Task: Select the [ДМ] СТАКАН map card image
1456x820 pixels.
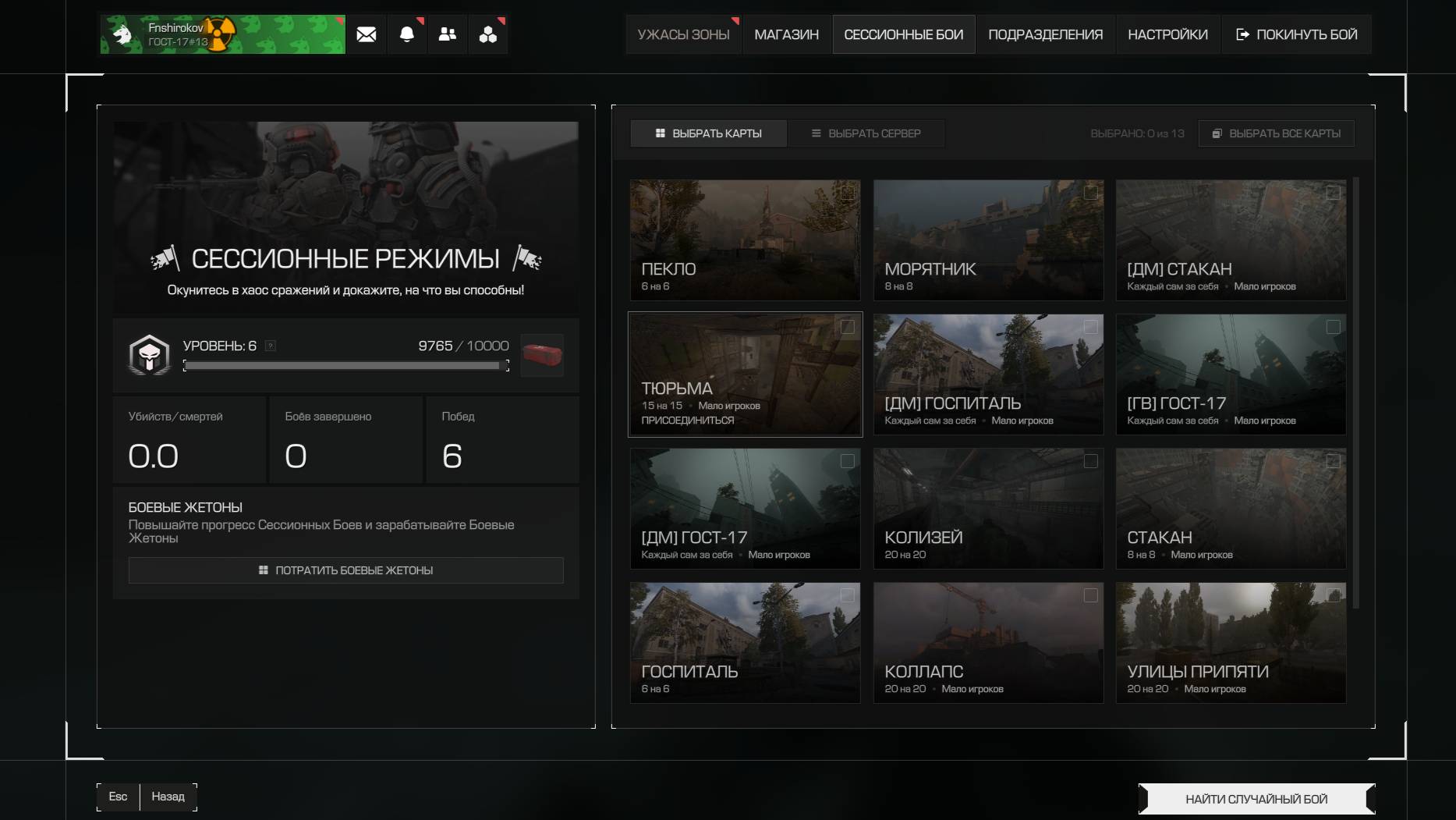Action: [x=1231, y=240]
